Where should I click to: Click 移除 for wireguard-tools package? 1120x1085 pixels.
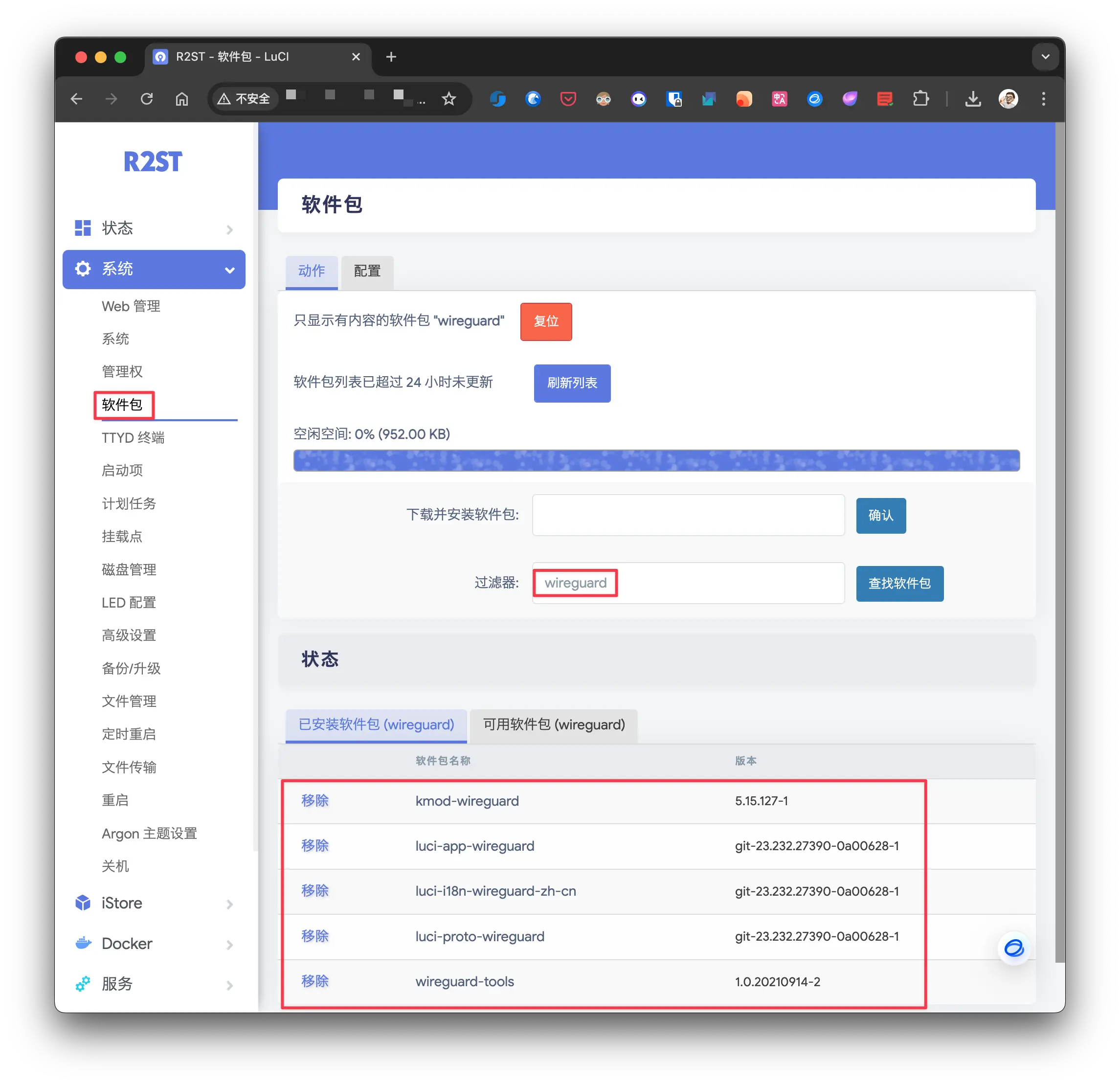coord(315,981)
